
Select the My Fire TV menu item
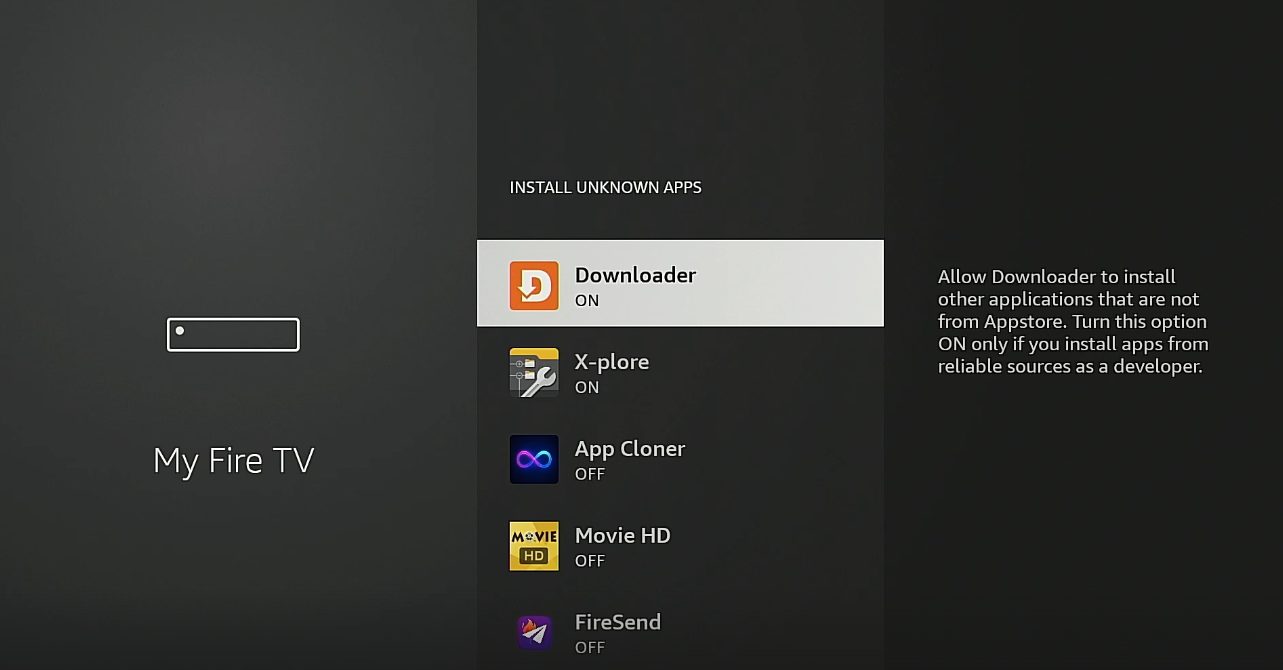(x=232, y=459)
